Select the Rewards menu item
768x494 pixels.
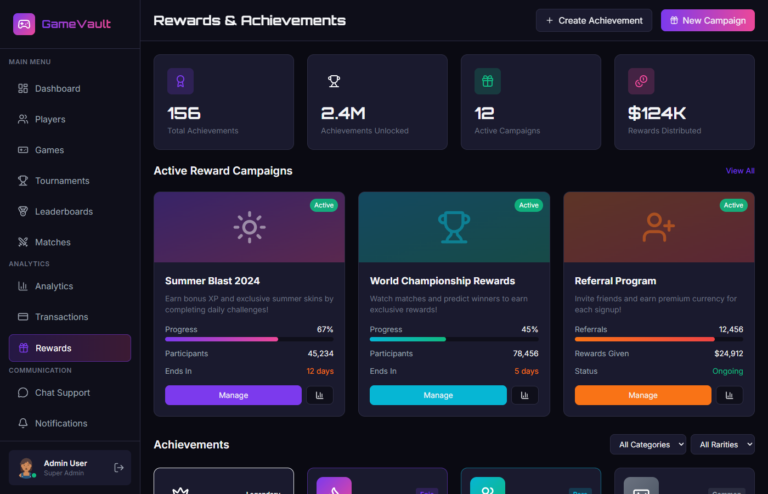point(70,348)
